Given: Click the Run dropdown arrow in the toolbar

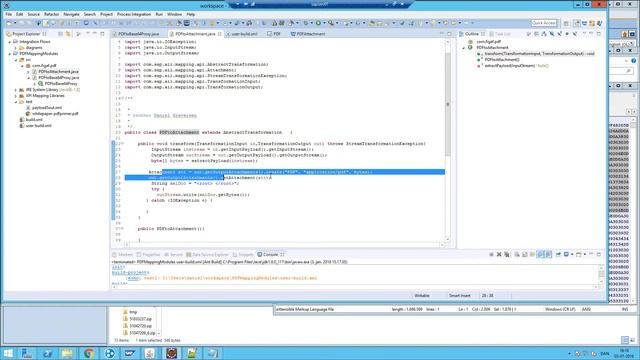Looking at the screenshot, I should pos(324,23).
